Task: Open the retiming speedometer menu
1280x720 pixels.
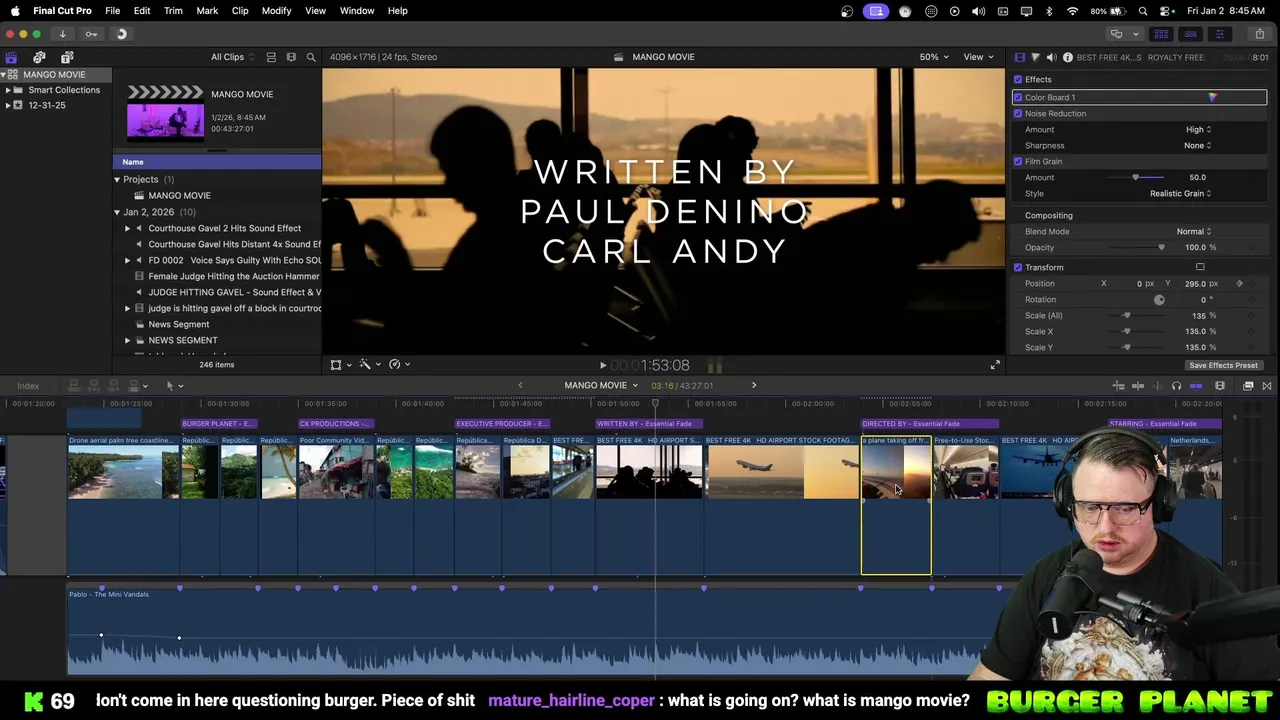Action: coord(398,365)
